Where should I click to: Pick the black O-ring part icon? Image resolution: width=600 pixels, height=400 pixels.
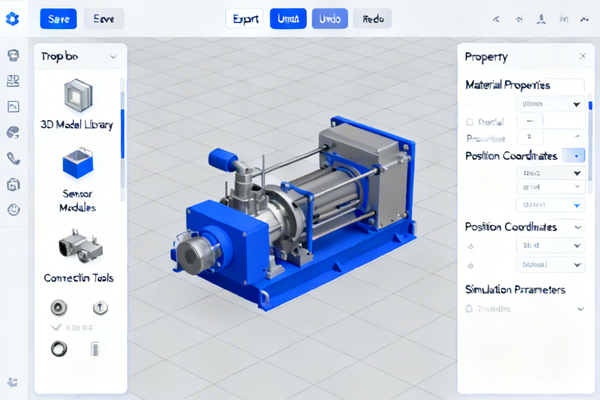pos(59,349)
